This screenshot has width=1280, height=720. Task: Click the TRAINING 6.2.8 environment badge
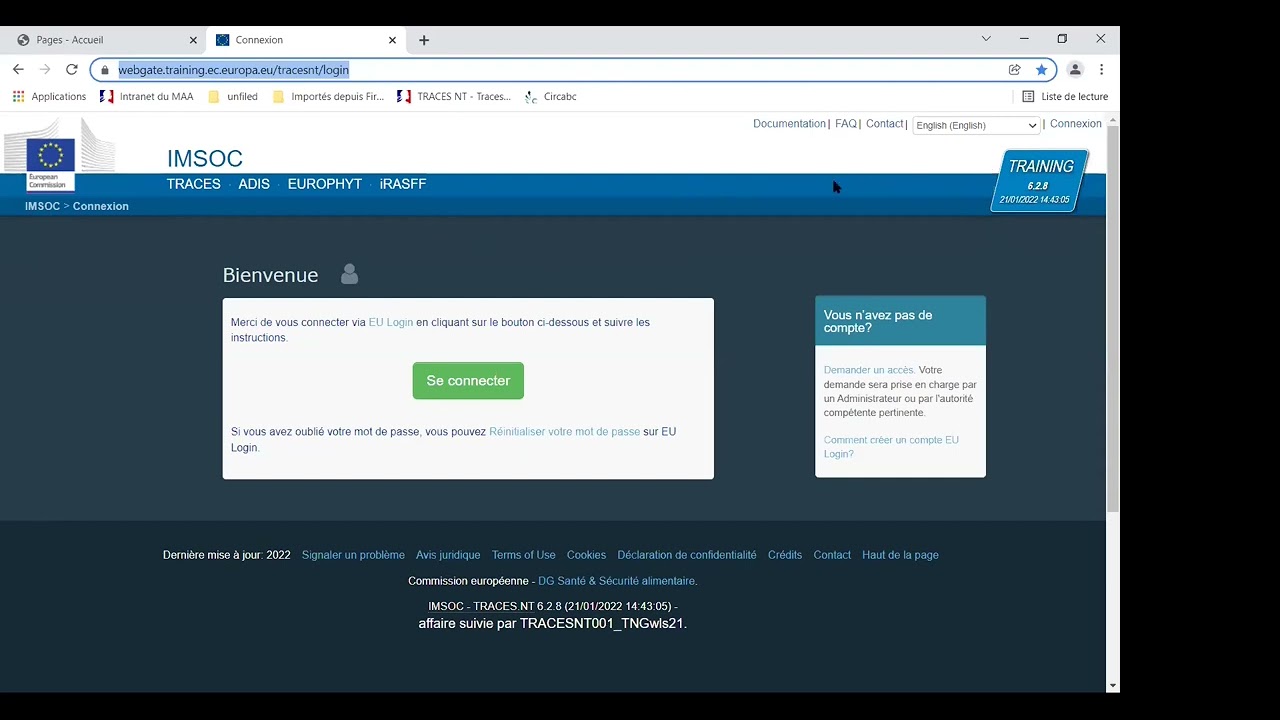click(1039, 181)
